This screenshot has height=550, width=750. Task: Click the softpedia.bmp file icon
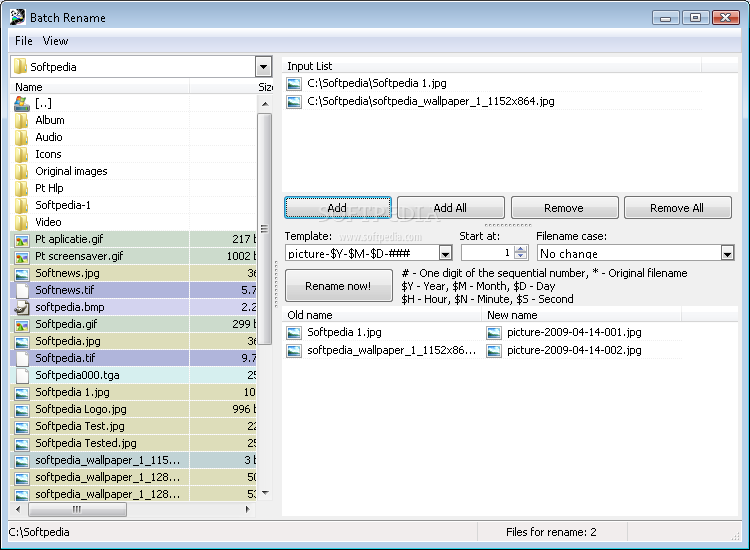pyautogui.click(x=22, y=308)
